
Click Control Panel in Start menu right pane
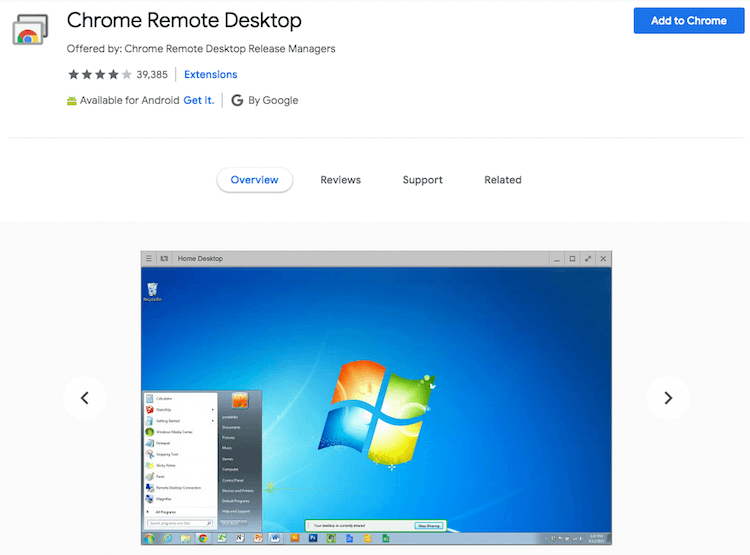click(x=233, y=480)
